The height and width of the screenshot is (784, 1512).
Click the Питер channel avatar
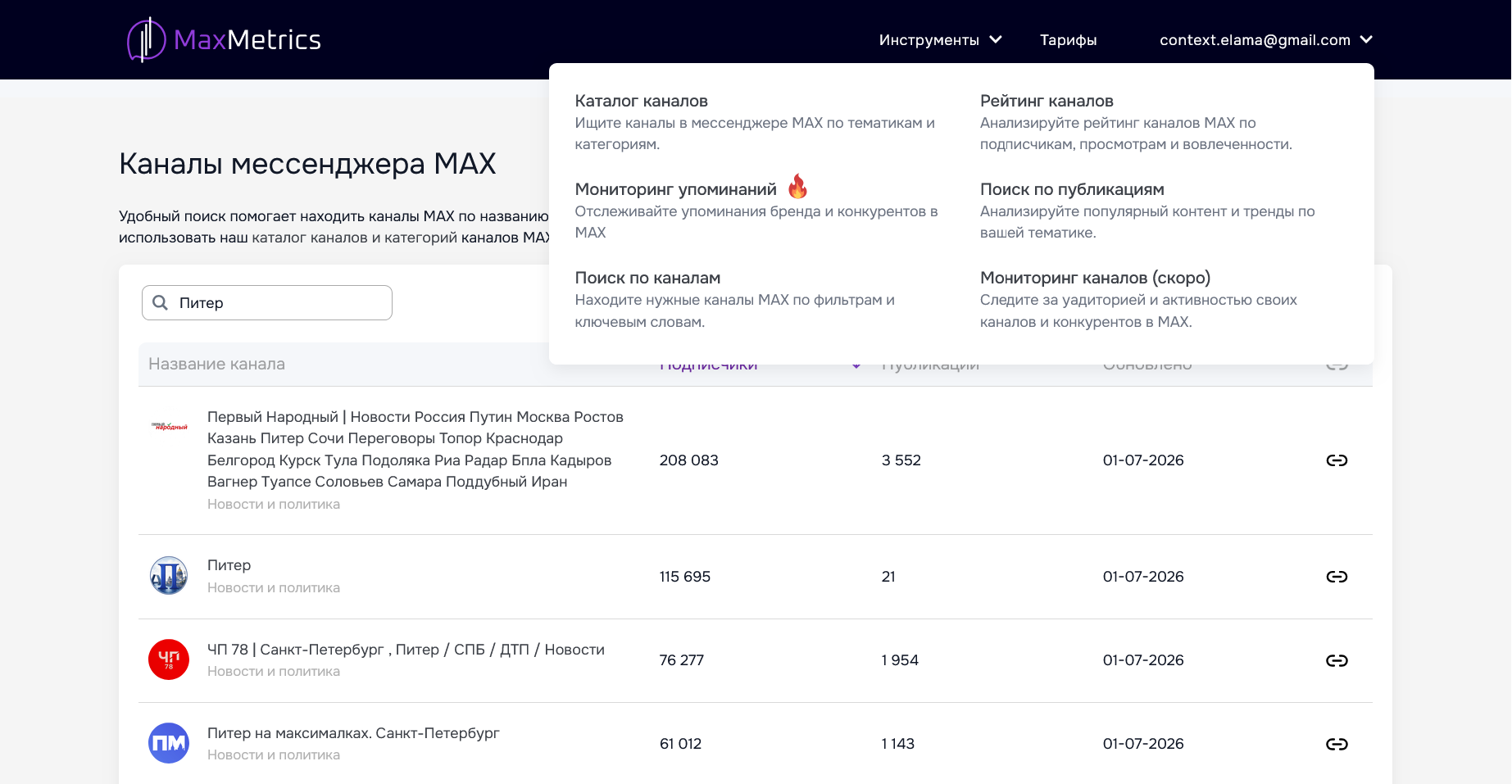point(169,576)
